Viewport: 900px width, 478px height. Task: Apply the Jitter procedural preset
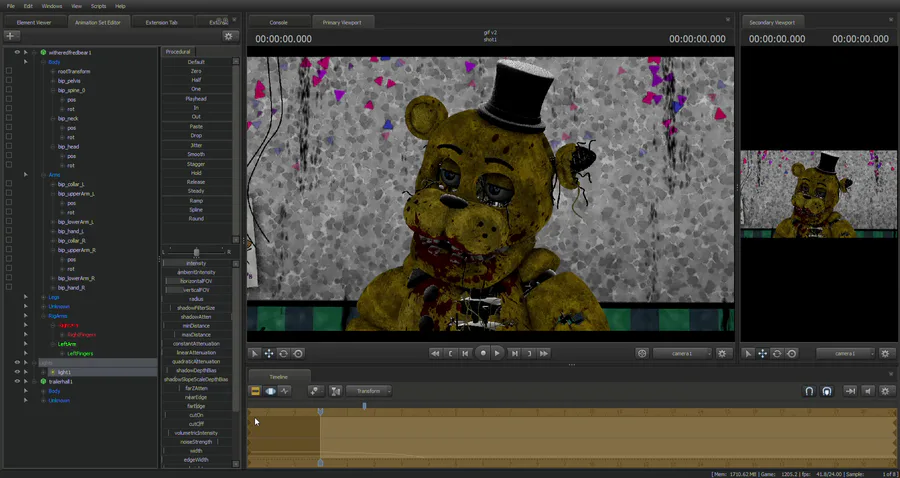(x=196, y=145)
